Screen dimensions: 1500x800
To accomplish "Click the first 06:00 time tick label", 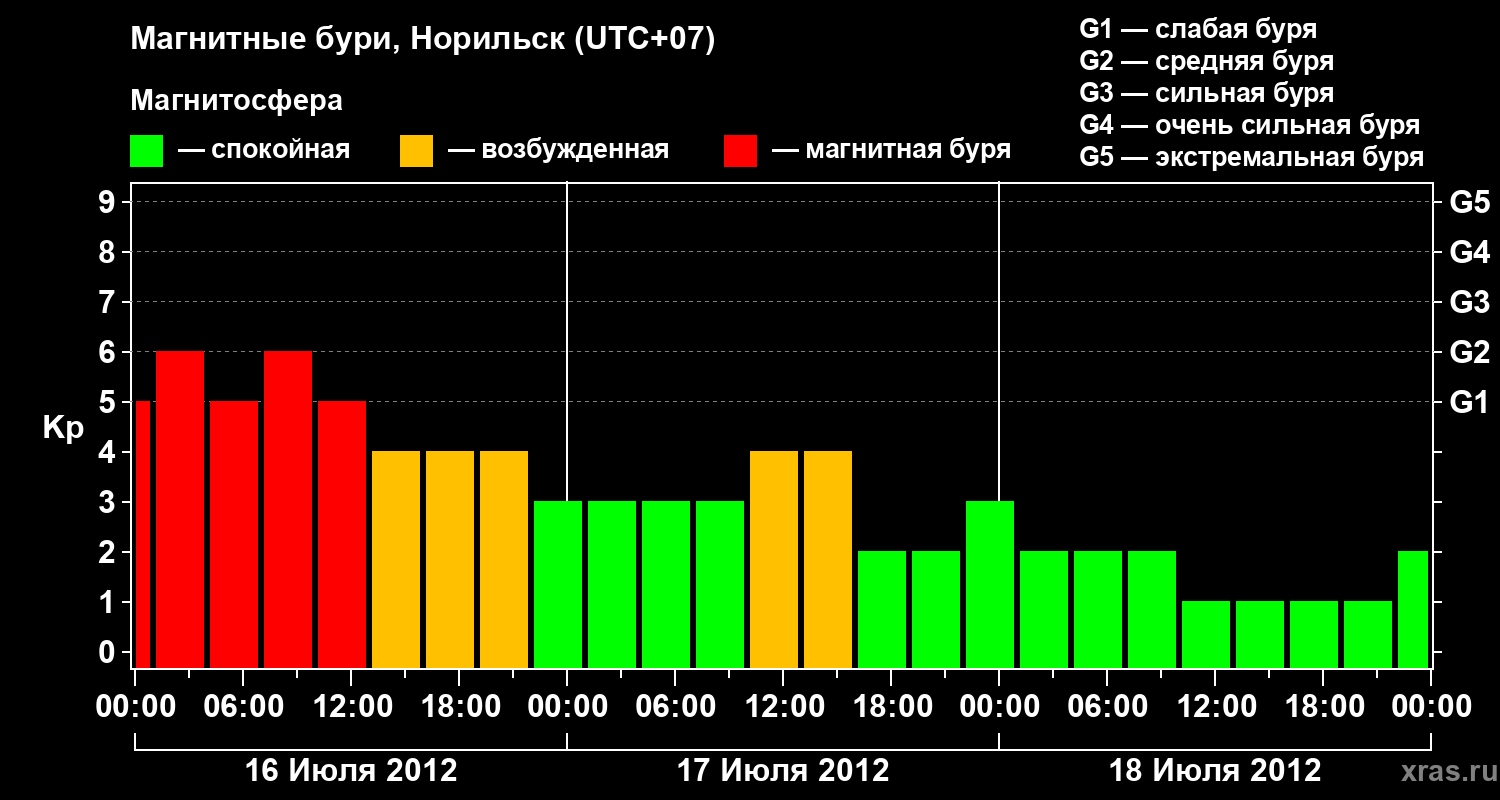I will coord(243,706).
